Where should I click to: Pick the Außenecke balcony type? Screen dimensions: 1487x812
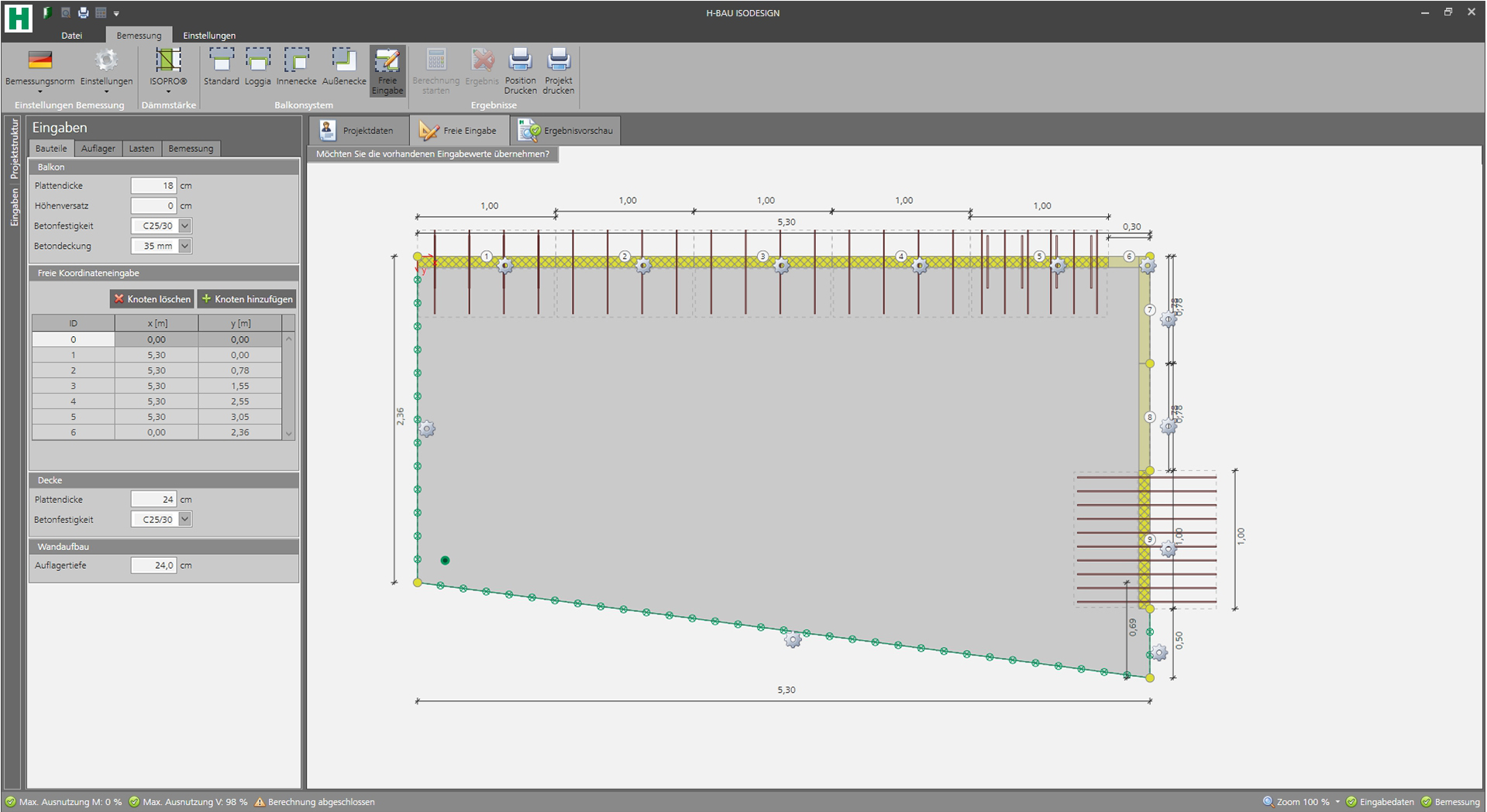click(343, 67)
